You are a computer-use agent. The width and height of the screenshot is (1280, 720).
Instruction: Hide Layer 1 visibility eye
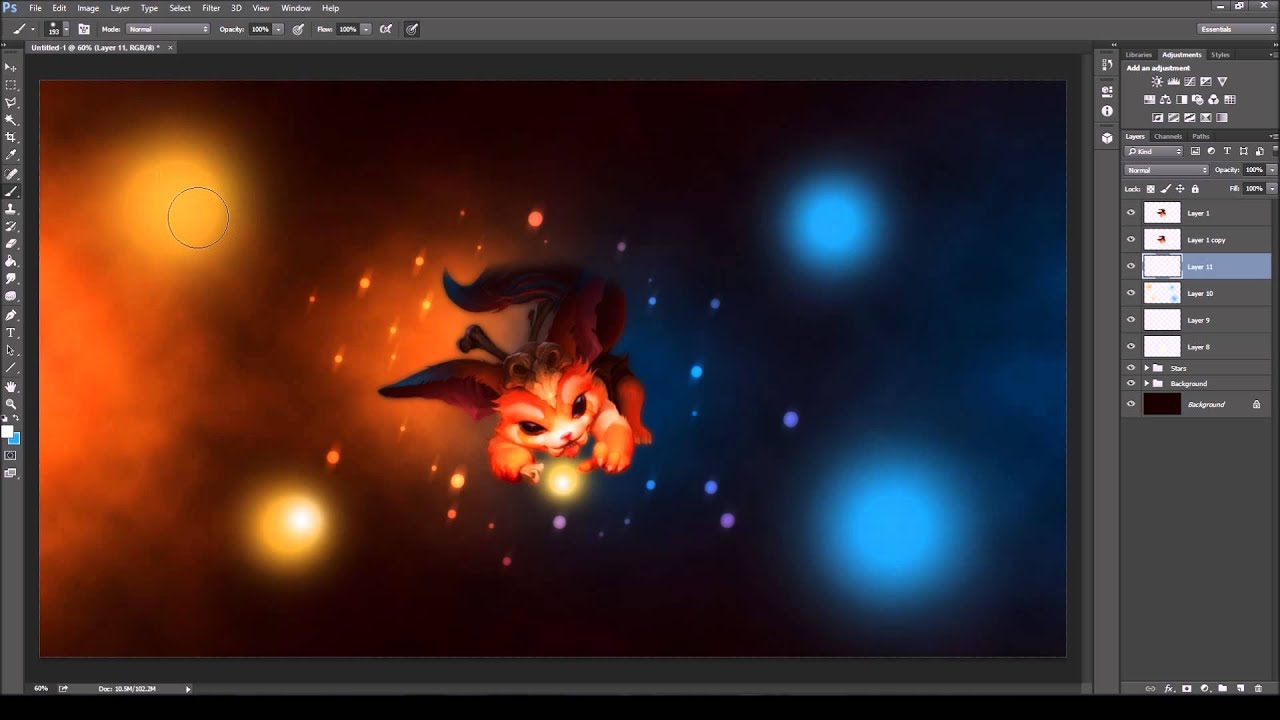[x=1131, y=213]
